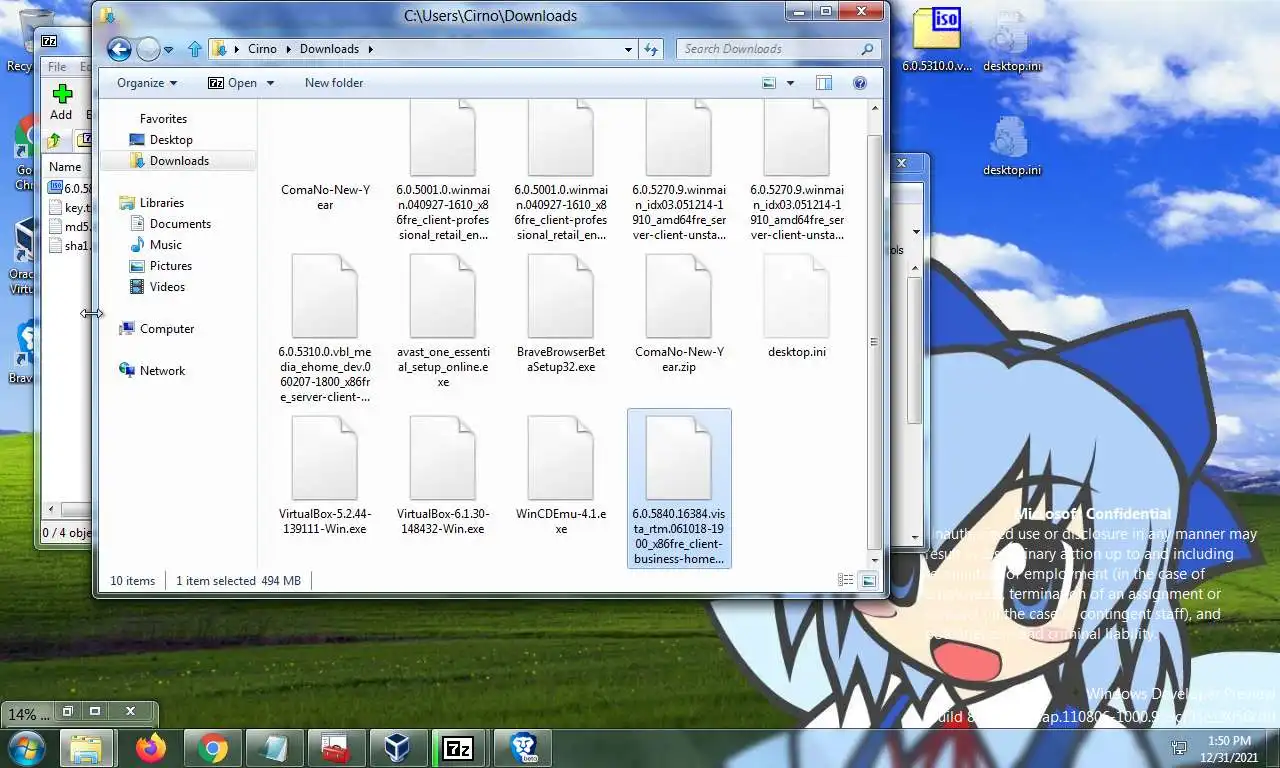
Task: Open the red toolbox taskbar icon
Action: (335, 748)
